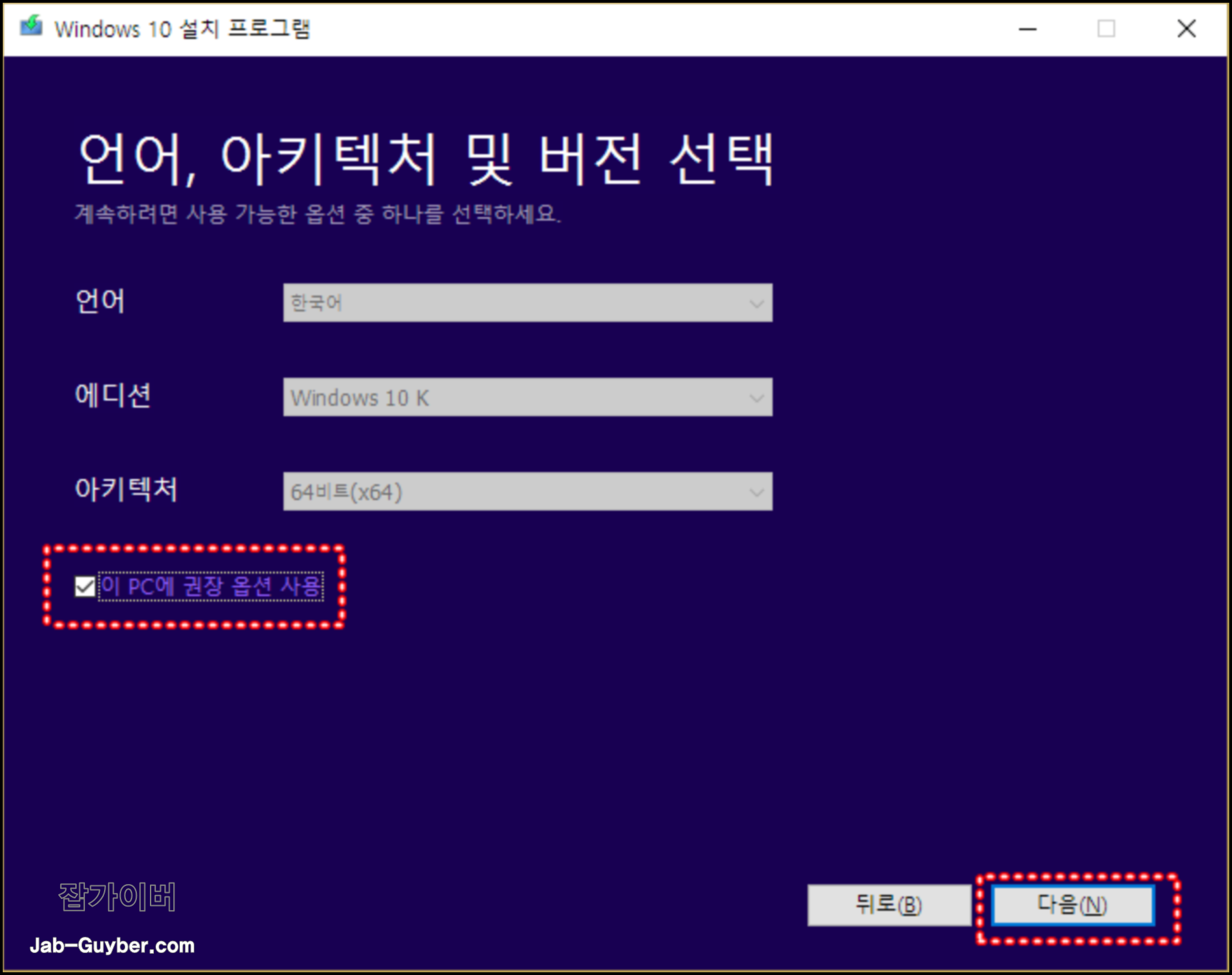Open the 언어 dropdown showing 한국어
The height and width of the screenshot is (975, 1232).
[x=528, y=302]
